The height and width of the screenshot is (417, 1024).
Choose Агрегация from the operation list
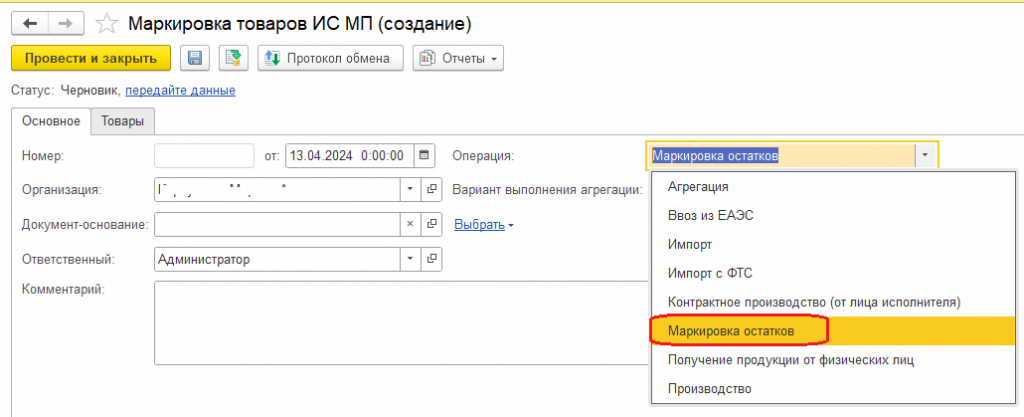(x=835, y=186)
